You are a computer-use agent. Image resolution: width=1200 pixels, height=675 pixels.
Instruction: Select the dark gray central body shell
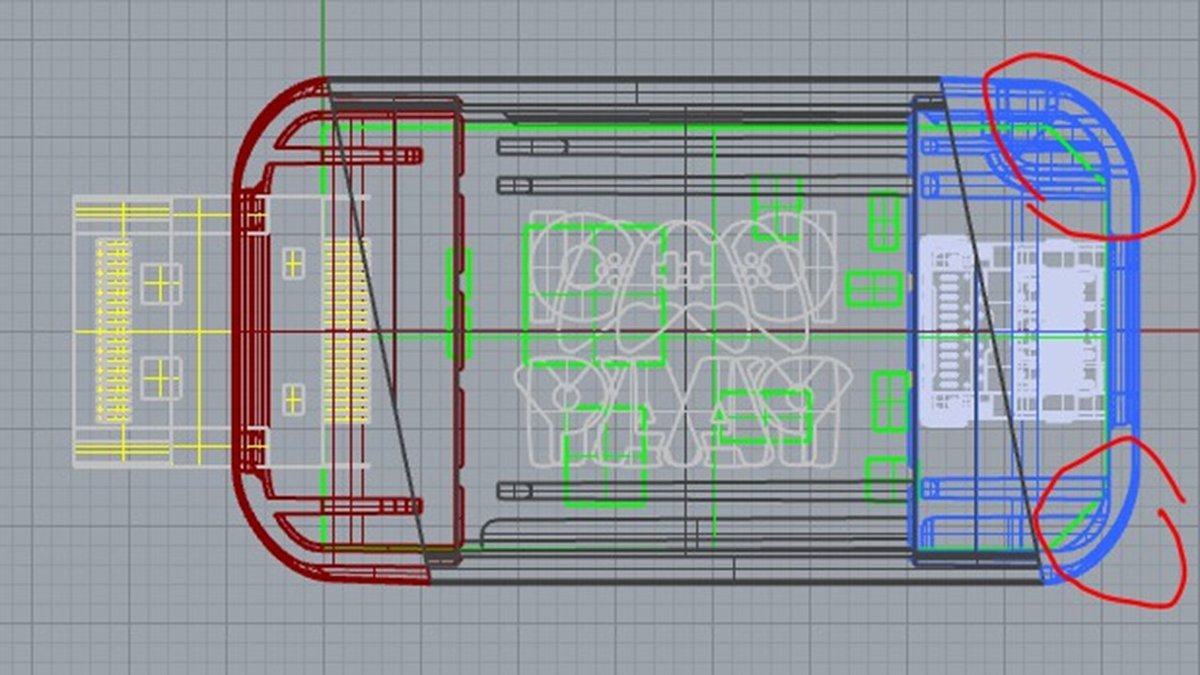coord(684,331)
